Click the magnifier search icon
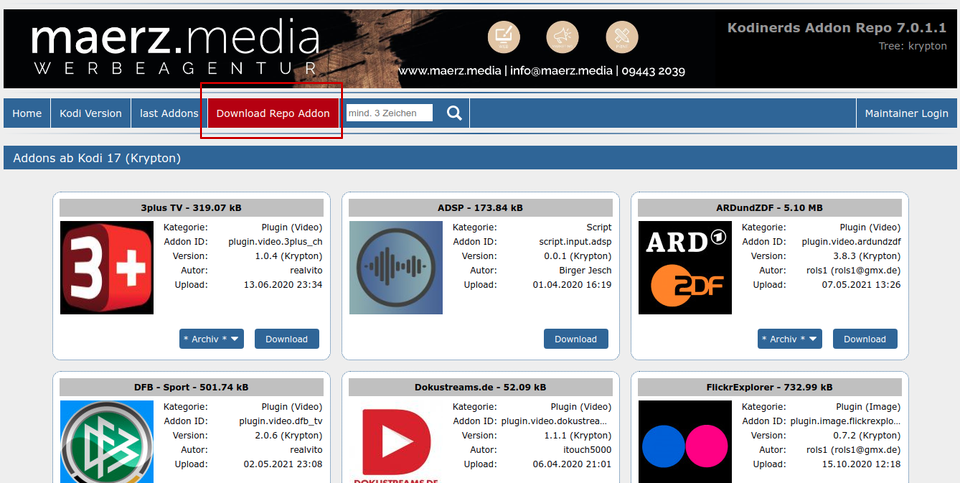The height and width of the screenshot is (483, 960). 454,113
